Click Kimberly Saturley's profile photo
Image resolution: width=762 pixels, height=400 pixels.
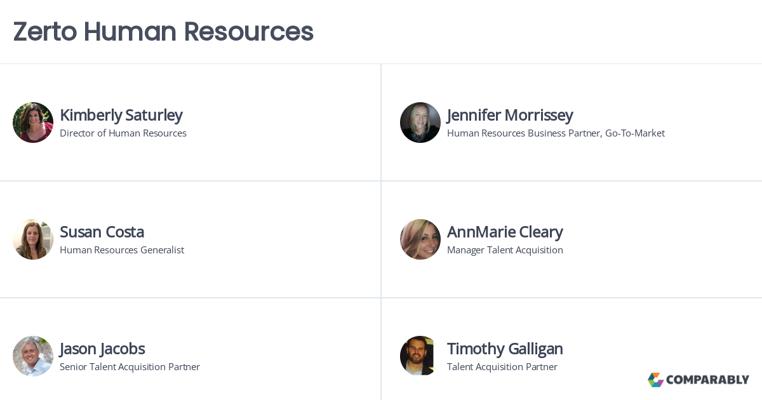tap(33, 122)
